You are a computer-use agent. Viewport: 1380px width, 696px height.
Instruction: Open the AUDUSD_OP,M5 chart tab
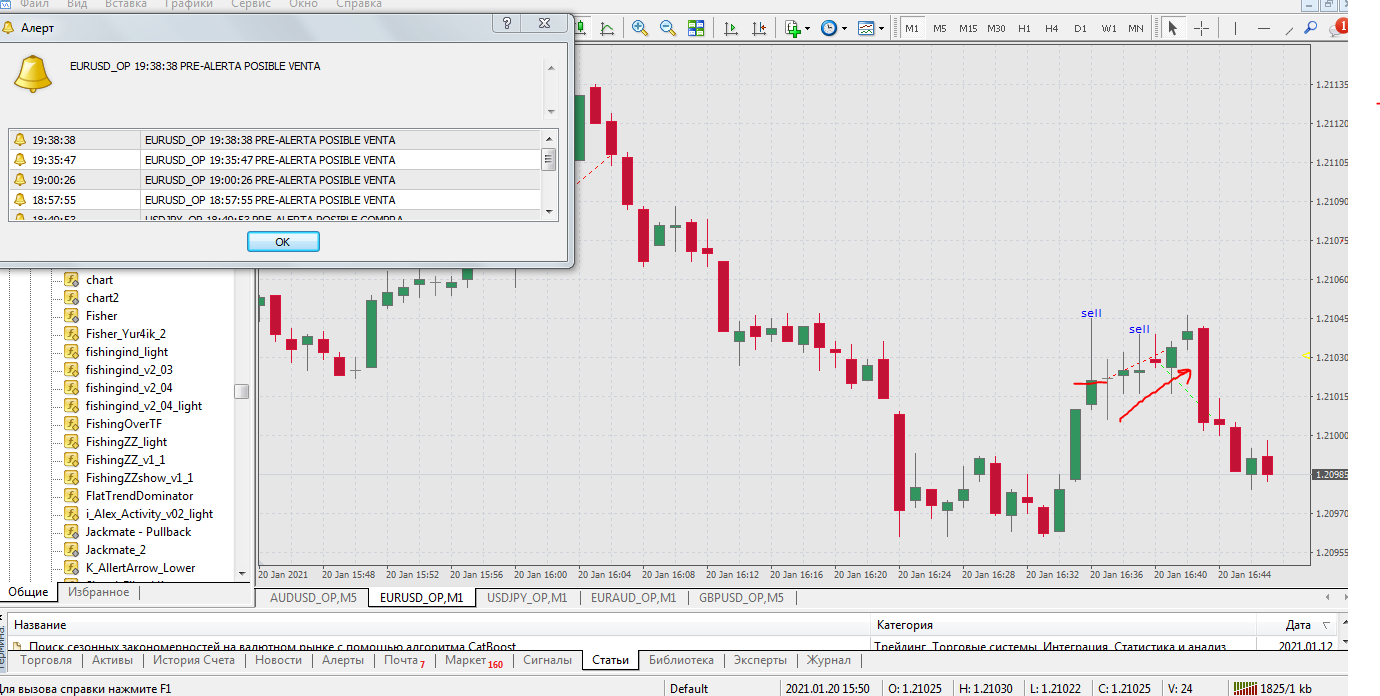tap(313, 598)
